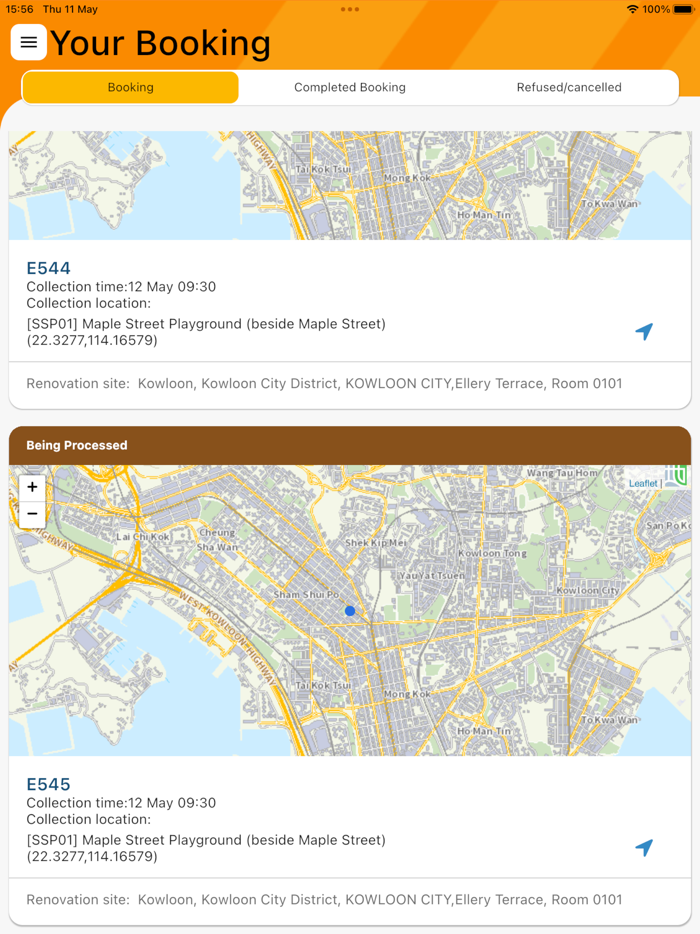The width and height of the screenshot is (700, 934).
Task: Select the Booking tab
Action: coord(130,88)
